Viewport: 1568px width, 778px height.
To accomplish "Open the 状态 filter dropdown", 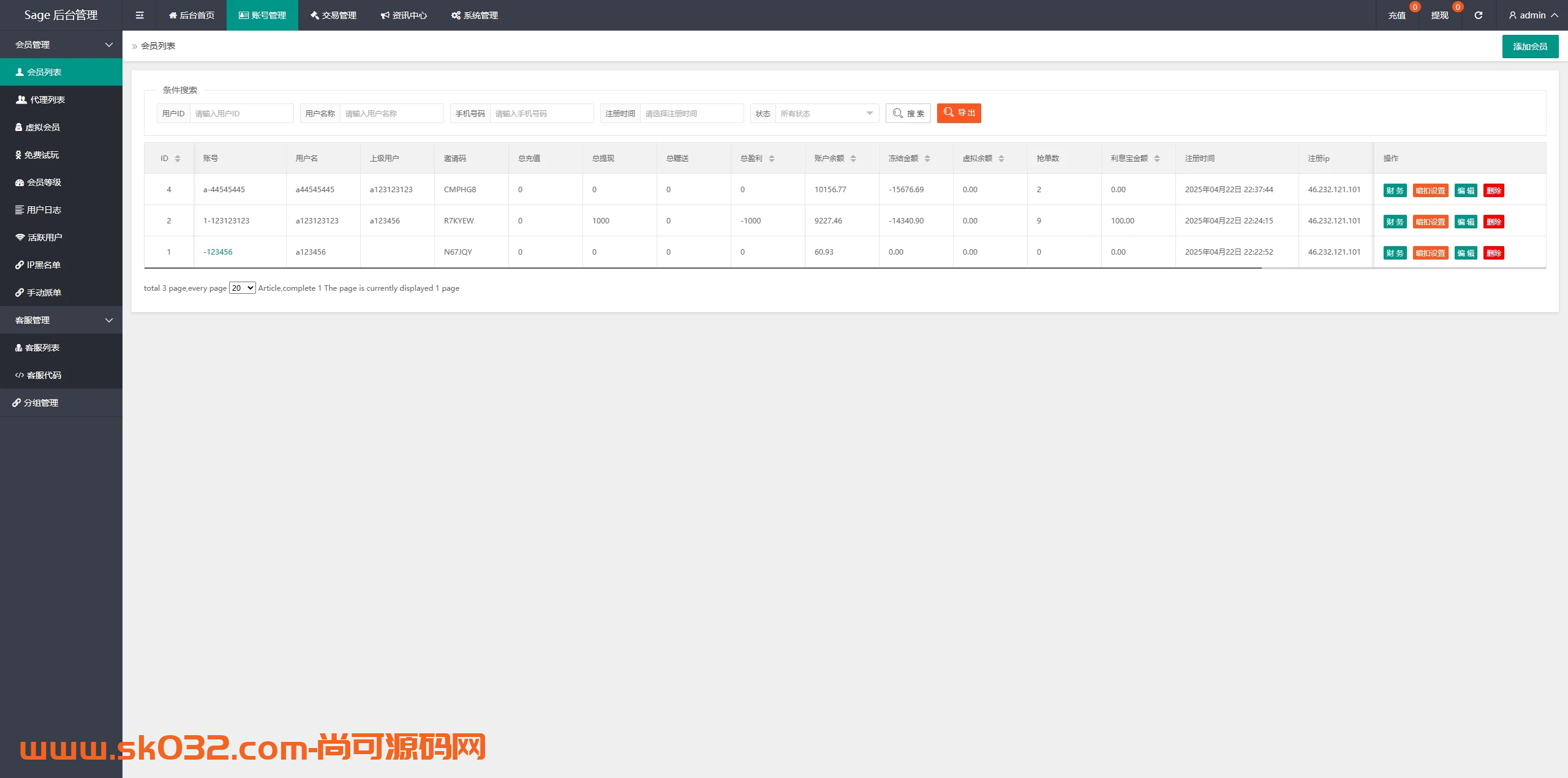I will point(826,114).
